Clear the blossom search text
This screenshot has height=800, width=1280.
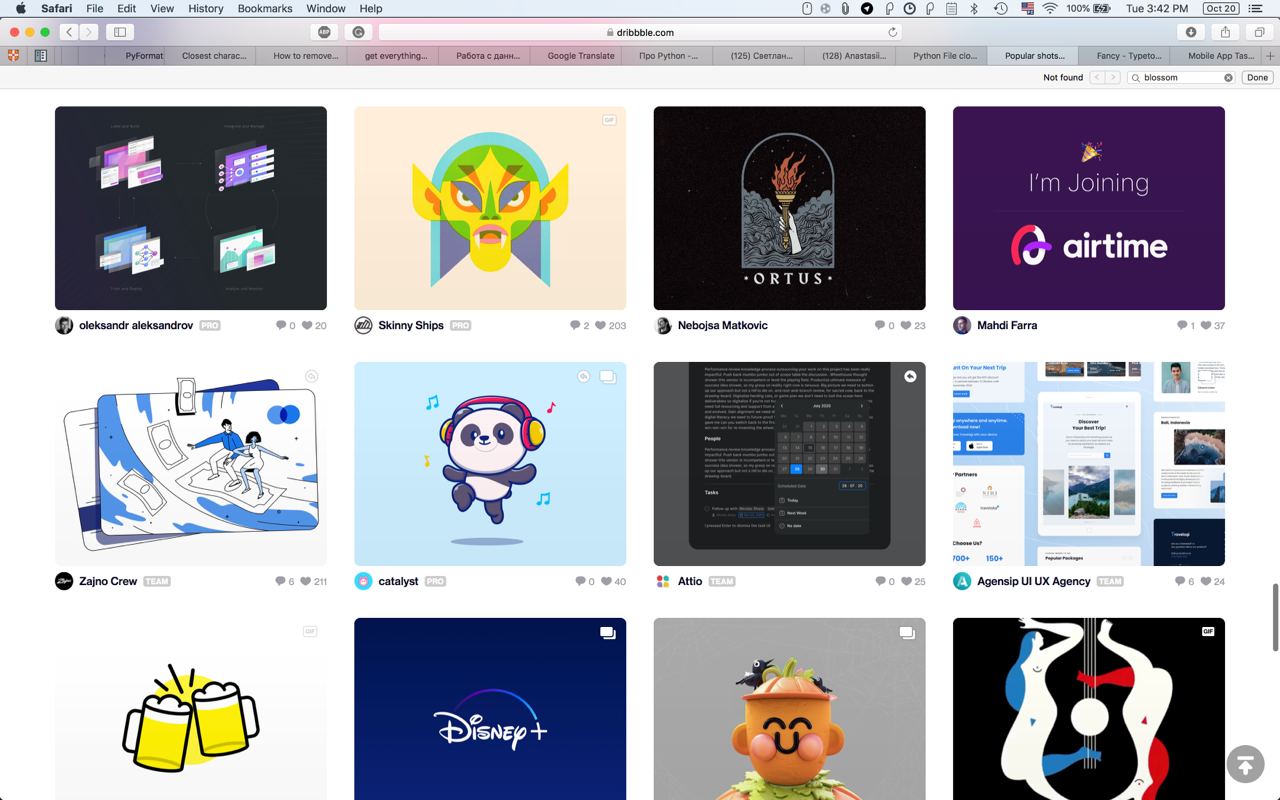[1228, 77]
